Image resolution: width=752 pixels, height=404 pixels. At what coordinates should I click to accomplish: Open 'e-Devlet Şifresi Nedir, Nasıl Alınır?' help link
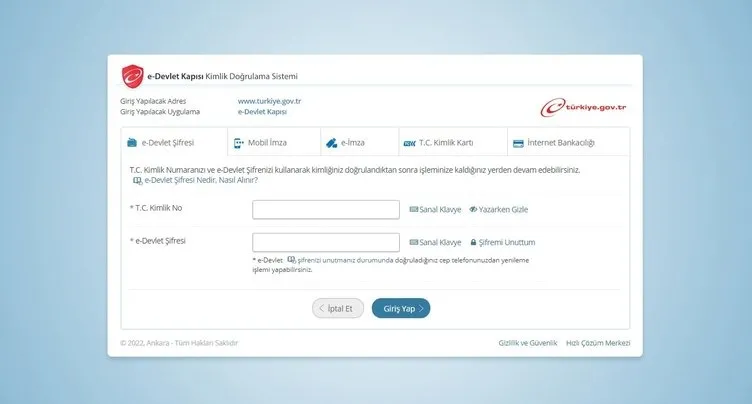click(200, 180)
